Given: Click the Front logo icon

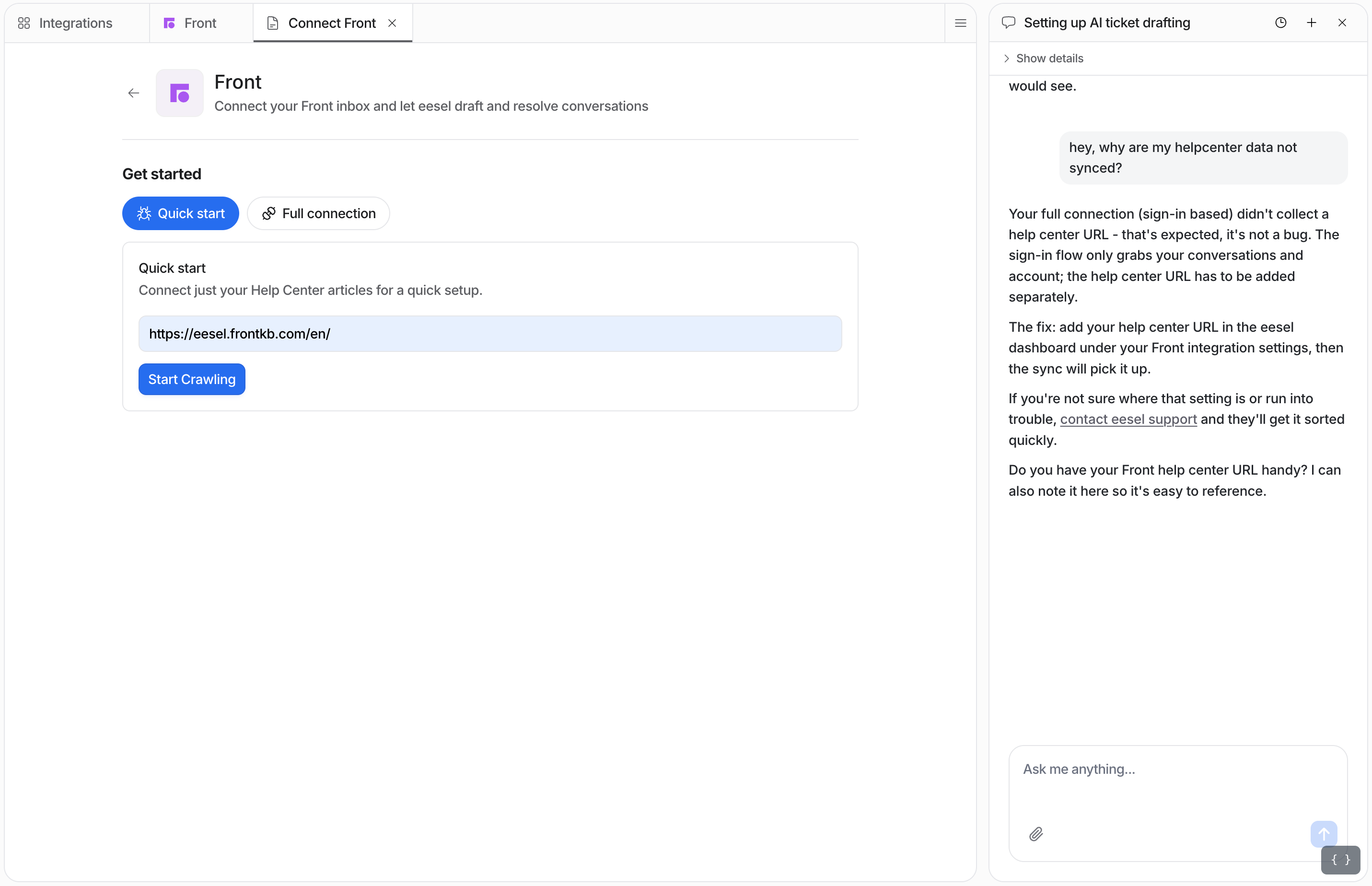Looking at the screenshot, I should coord(179,93).
